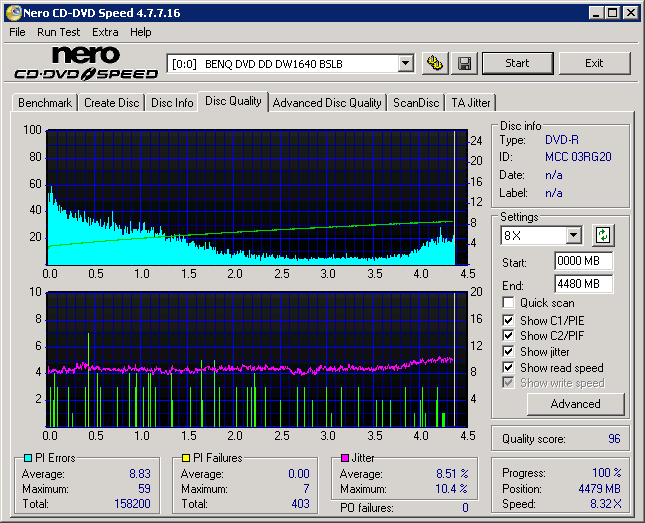This screenshot has width=645, height=523.
Task: Click jitter maximum 10.4 %
Action: (452, 489)
